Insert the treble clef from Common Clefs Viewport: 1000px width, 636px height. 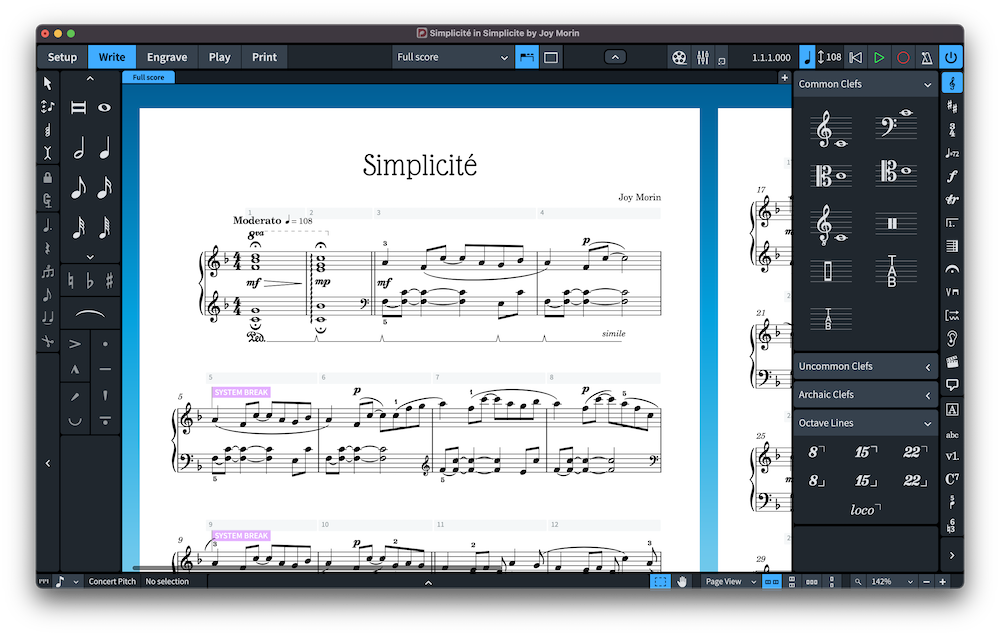(x=832, y=129)
